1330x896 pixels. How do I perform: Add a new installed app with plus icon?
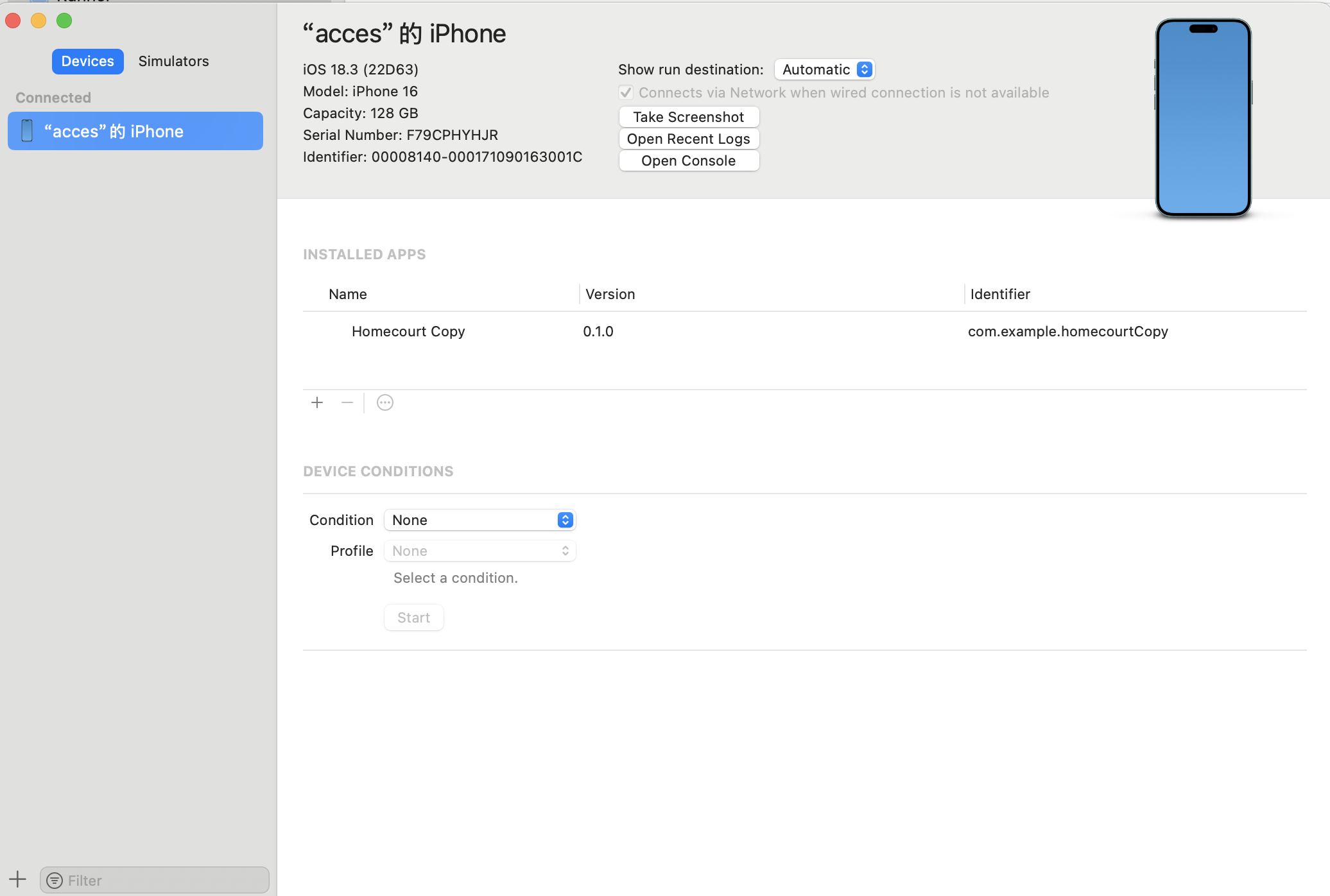pos(317,402)
